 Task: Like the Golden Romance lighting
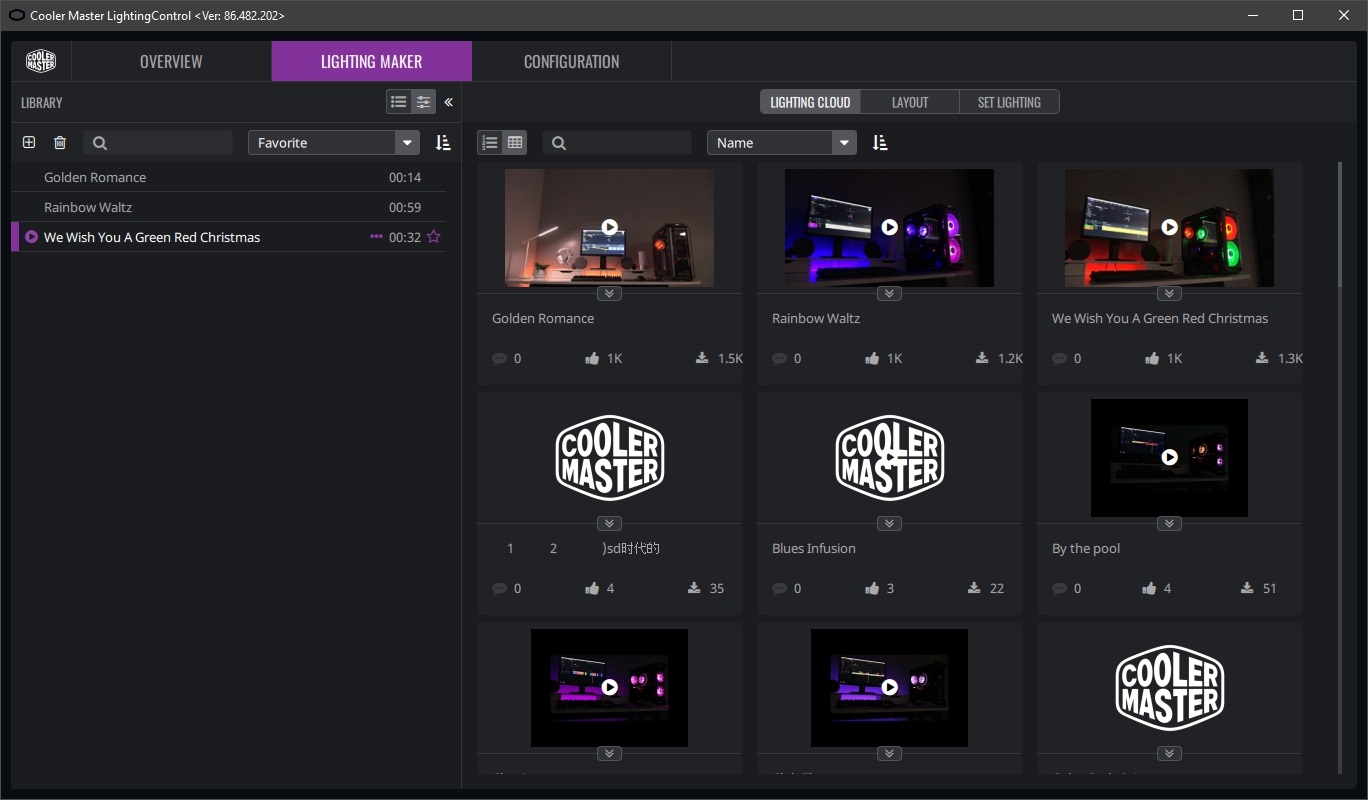pyautogui.click(x=593, y=358)
